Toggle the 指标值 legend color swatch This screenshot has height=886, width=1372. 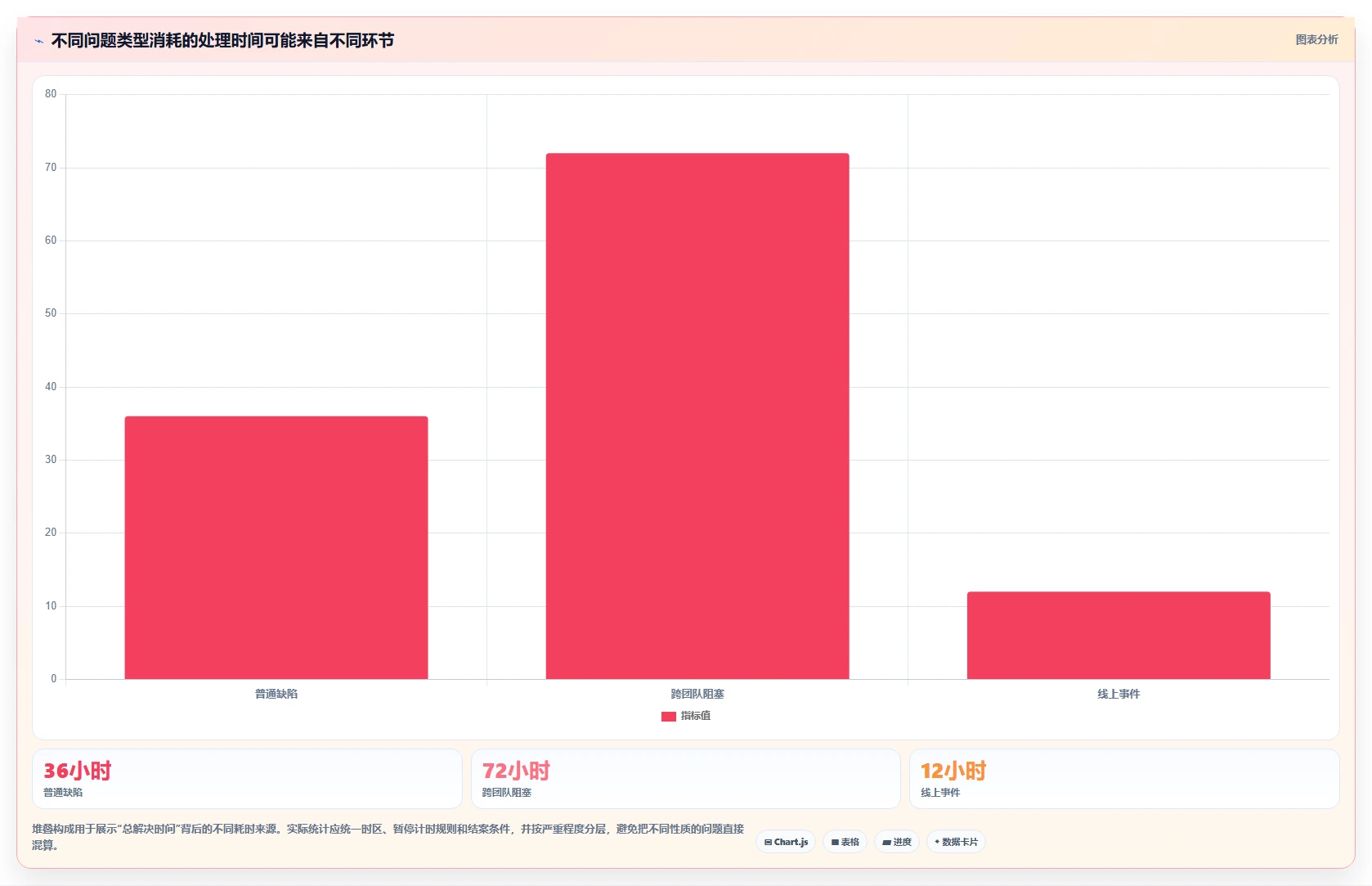coord(668,716)
